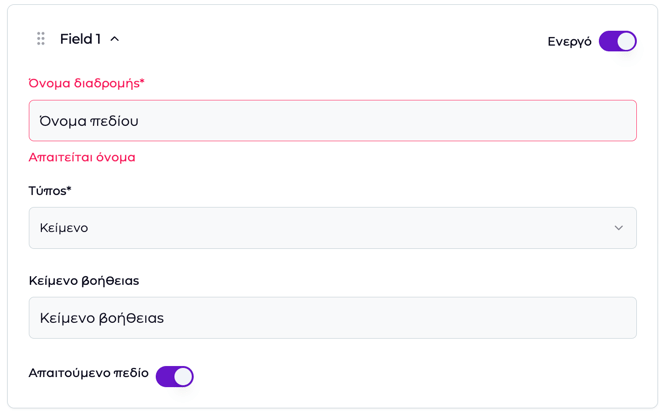Click the Κείμενο βοήθειας label above the input
Viewport: 670px width, 415px height.
pos(84,280)
